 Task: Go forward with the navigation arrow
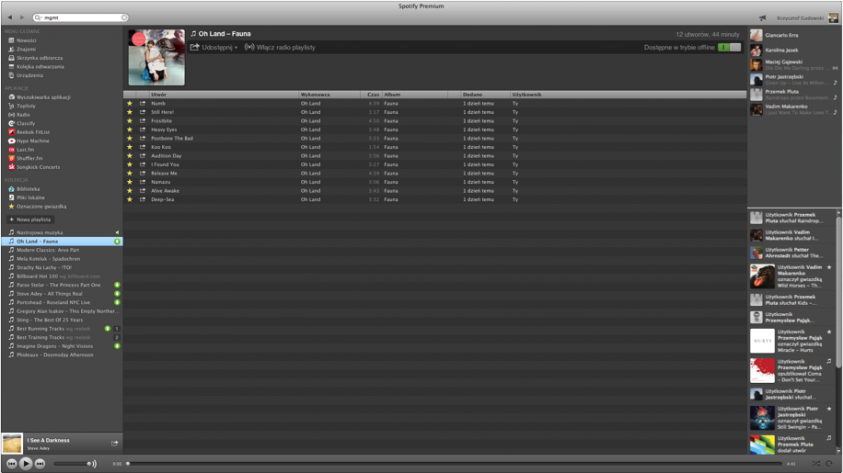(x=22, y=17)
